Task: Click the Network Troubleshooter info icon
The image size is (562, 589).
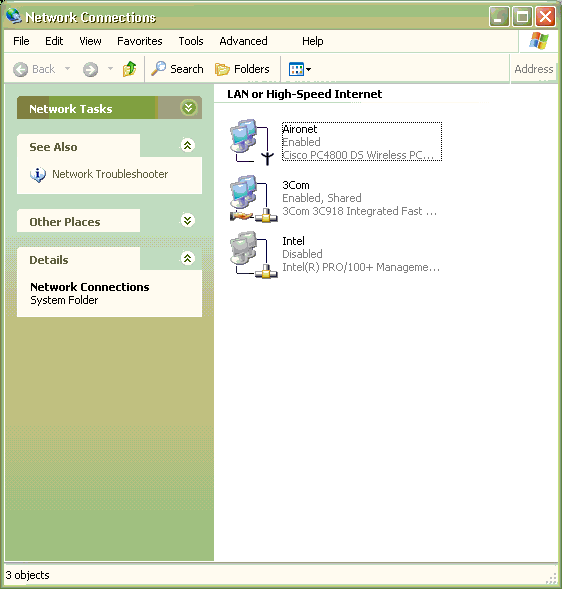Action: click(38, 175)
